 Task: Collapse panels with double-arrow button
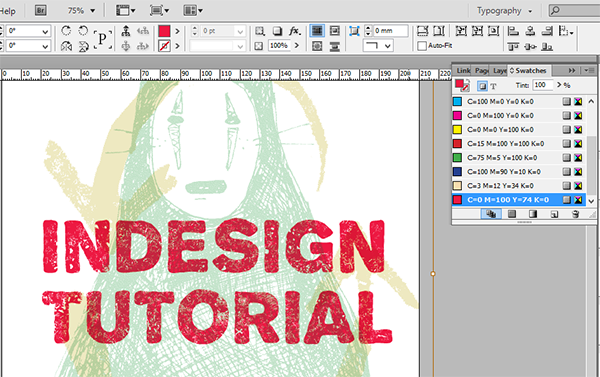(572, 70)
